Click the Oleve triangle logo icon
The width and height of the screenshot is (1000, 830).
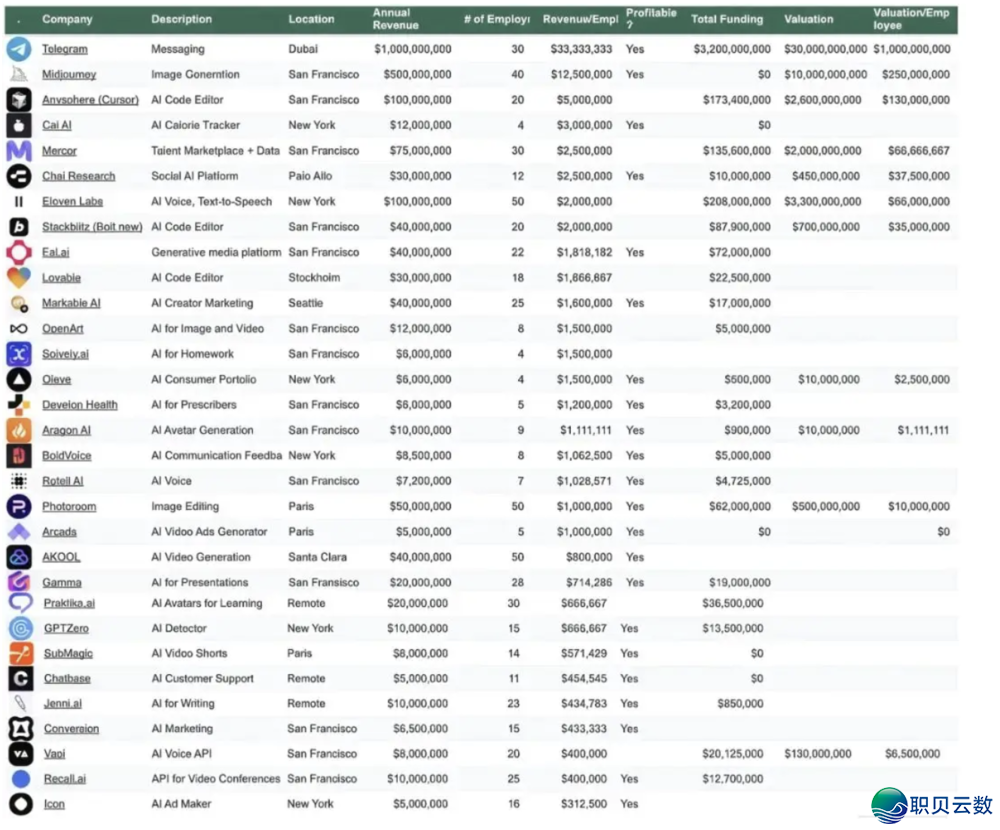pos(19,380)
